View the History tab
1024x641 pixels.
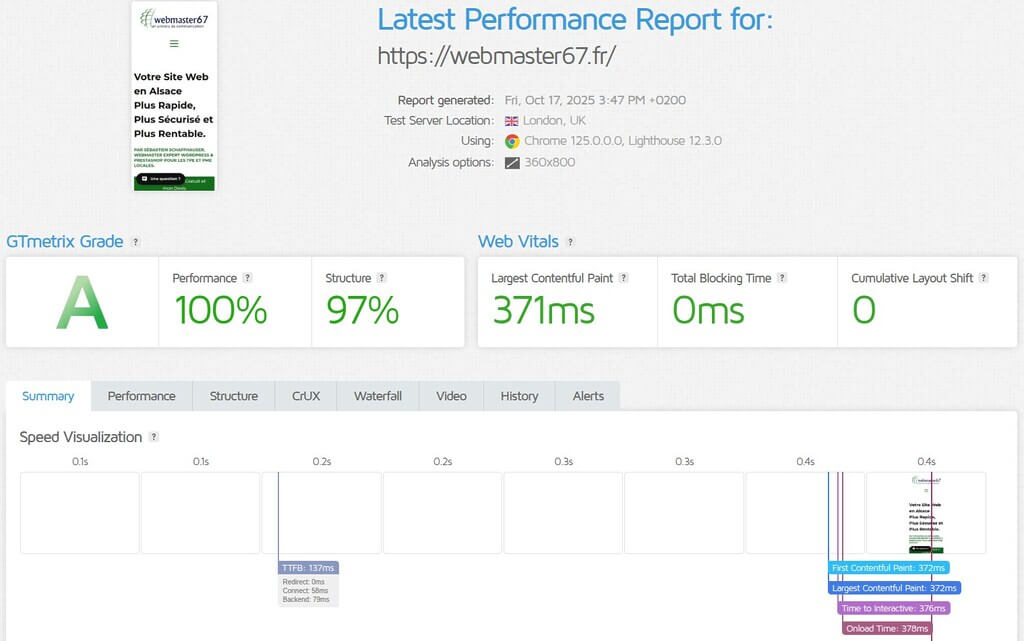pos(519,396)
